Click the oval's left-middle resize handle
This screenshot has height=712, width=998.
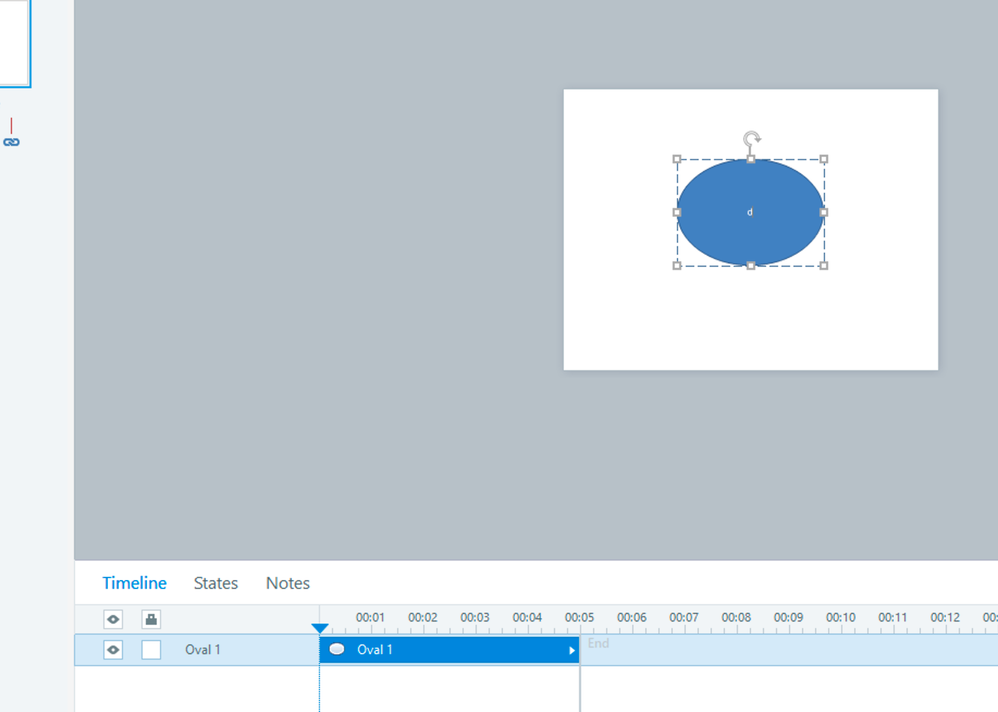pos(677,212)
